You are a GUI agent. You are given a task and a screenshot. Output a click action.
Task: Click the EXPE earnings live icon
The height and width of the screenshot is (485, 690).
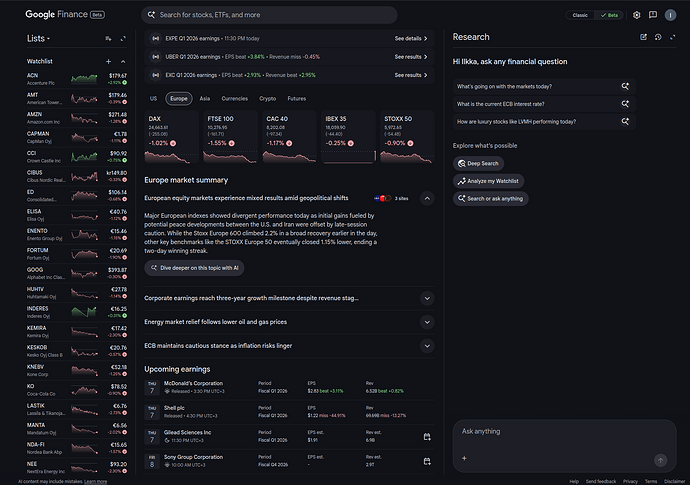pos(156,39)
